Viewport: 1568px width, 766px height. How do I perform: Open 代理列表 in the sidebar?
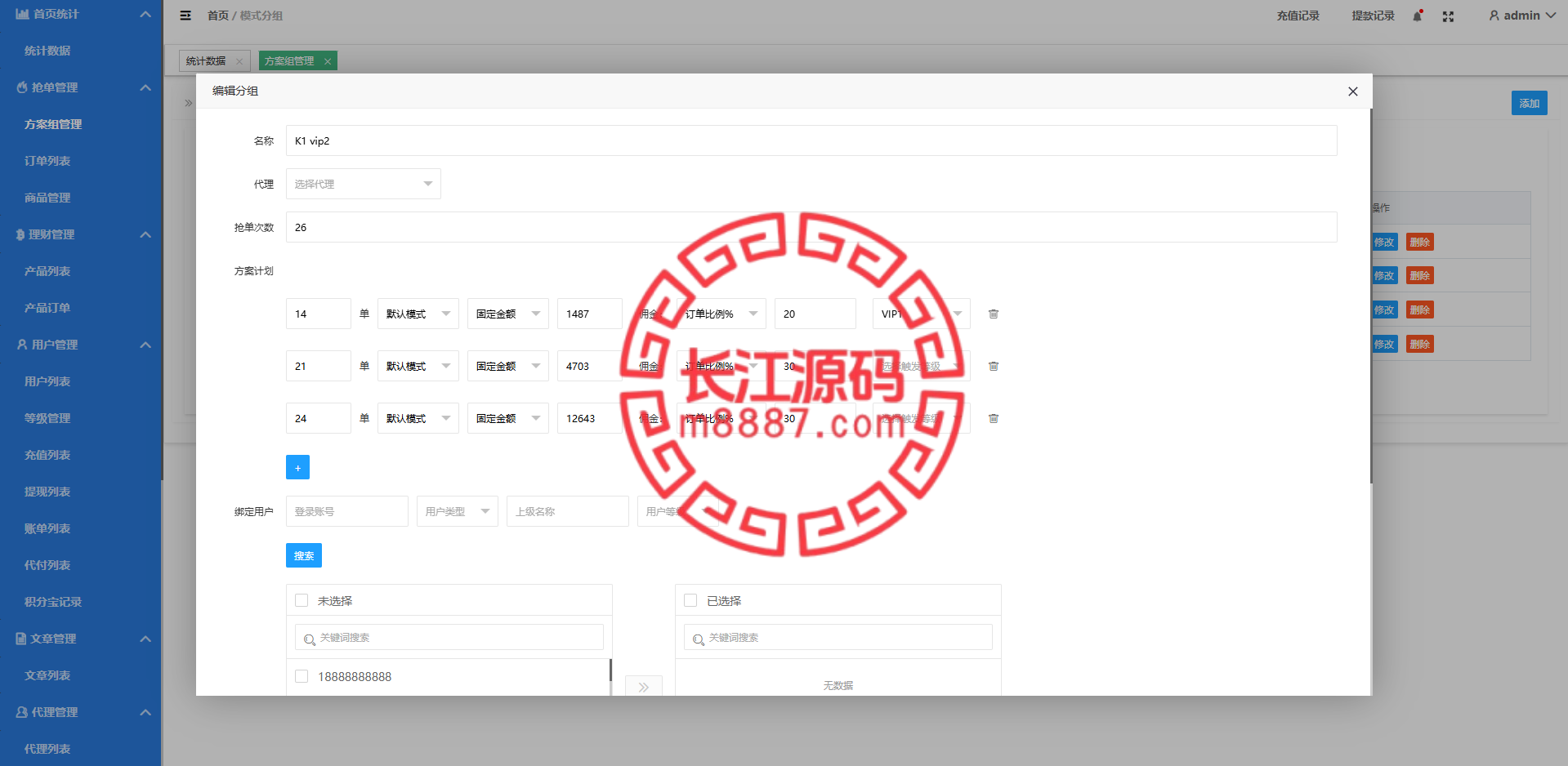point(47,749)
